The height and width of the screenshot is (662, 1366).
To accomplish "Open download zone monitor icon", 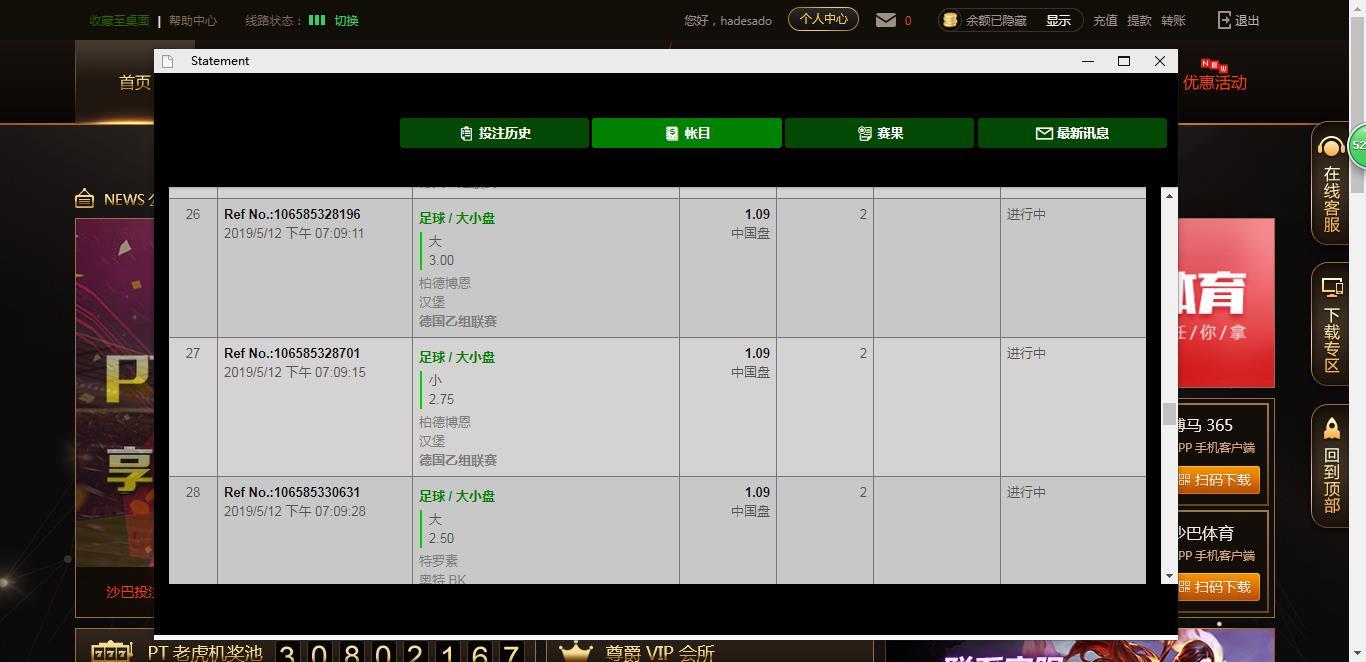I will click(1331, 288).
